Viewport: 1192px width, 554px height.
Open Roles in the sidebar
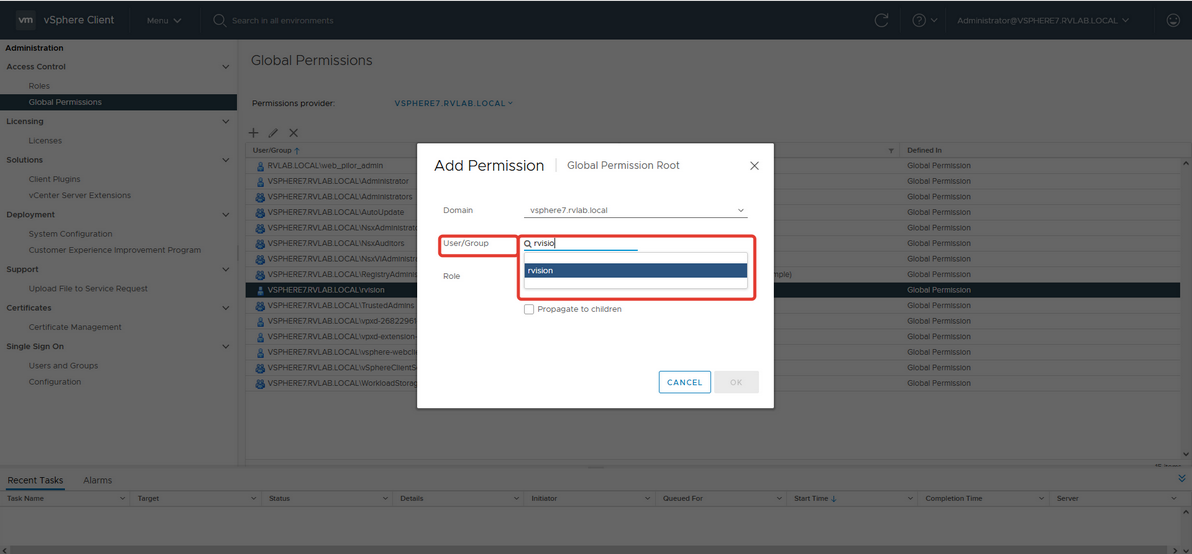click(39, 86)
